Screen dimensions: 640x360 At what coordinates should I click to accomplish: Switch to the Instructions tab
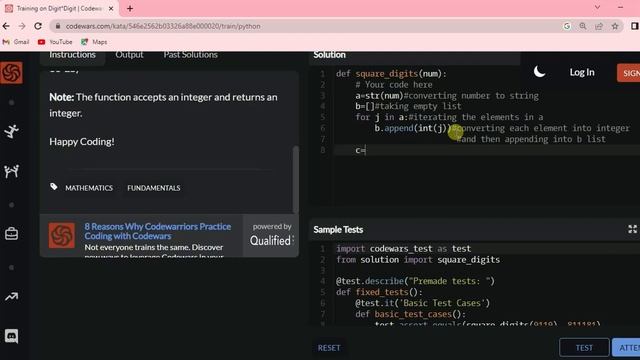tap(72, 55)
